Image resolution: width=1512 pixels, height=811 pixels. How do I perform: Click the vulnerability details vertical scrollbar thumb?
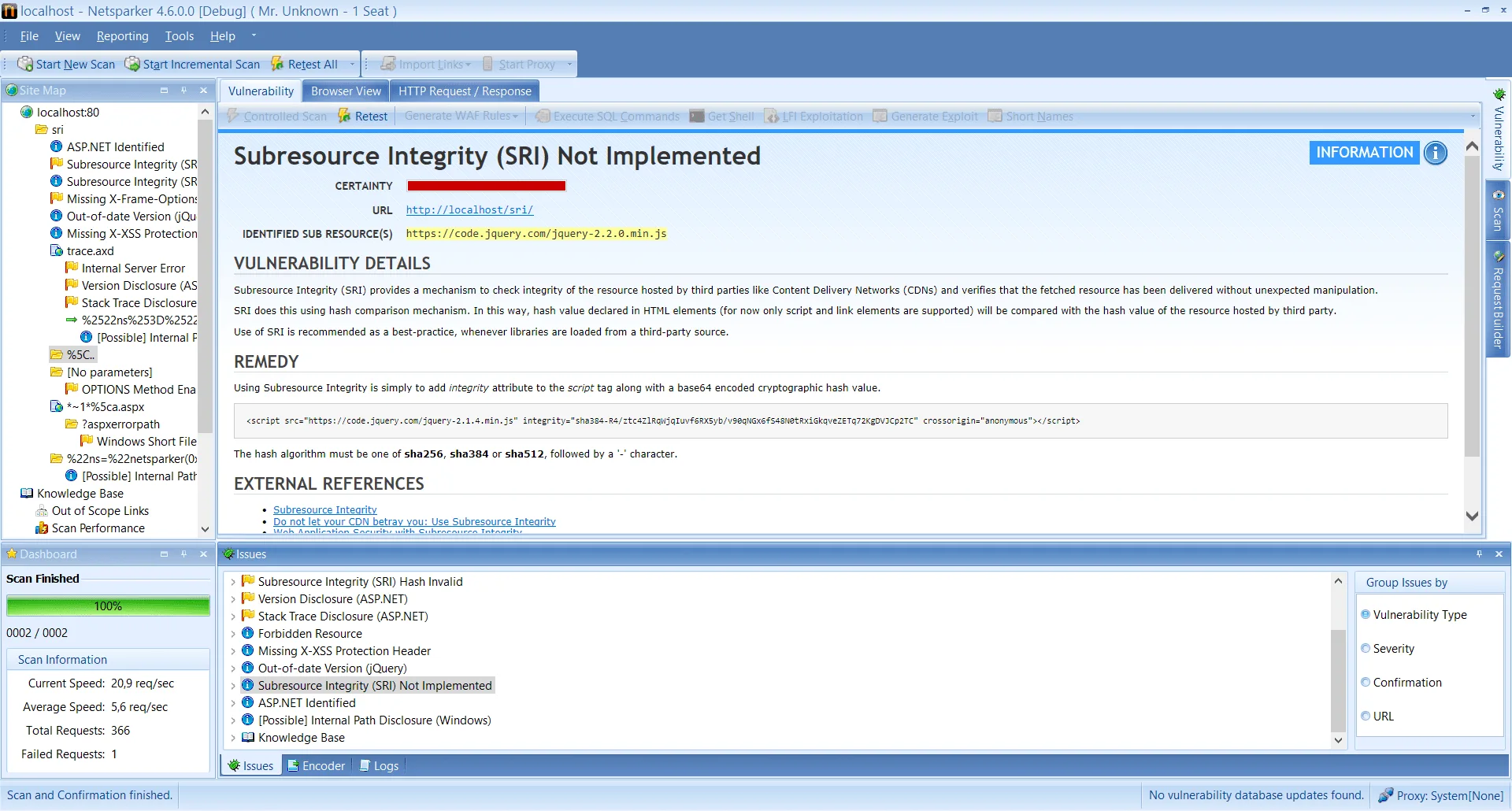tap(1472, 306)
